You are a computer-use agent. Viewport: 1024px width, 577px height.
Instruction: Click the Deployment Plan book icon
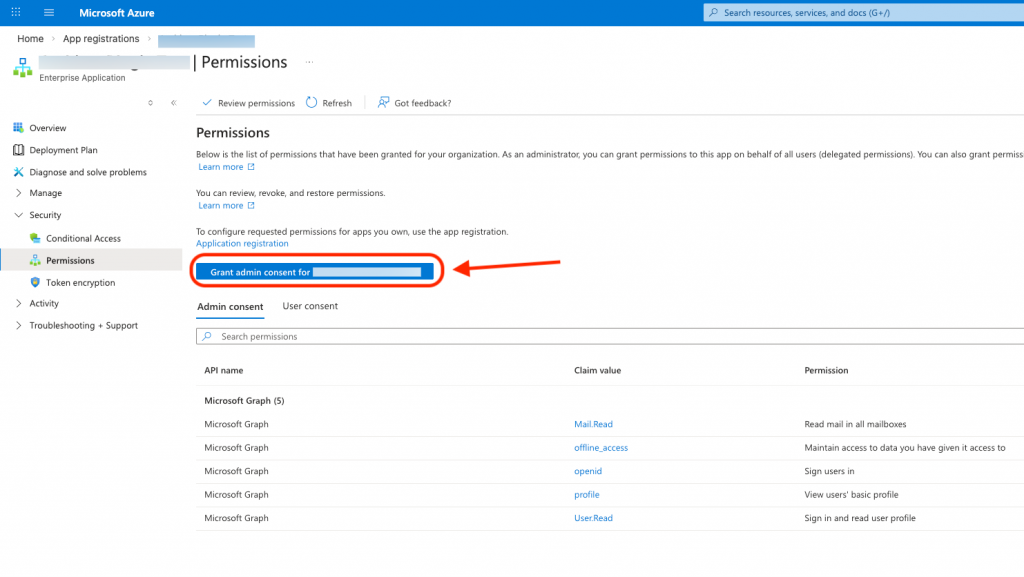(18, 149)
